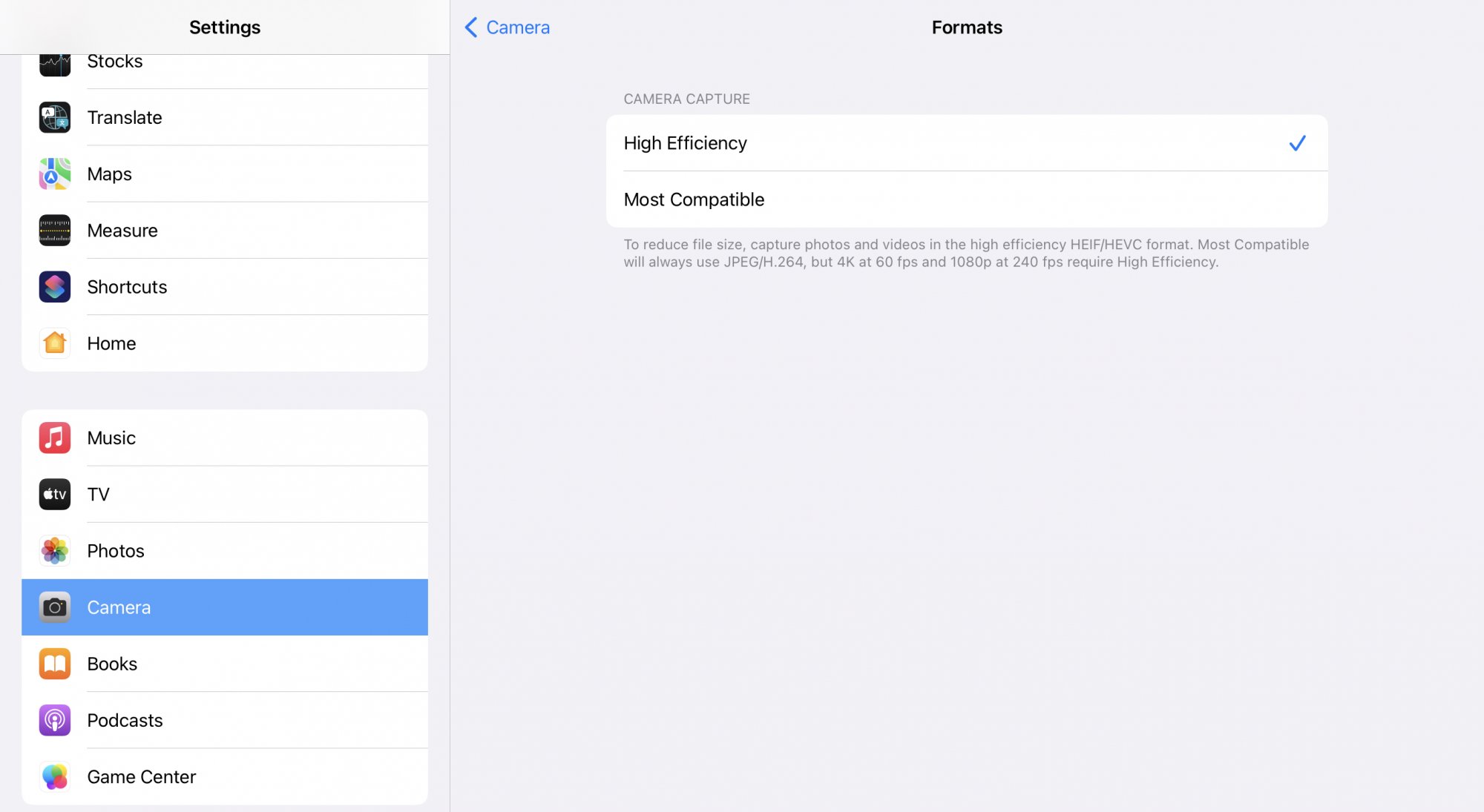Tap the Maps app icon
The width and height of the screenshot is (1484, 812).
pyautogui.click(x=55, y=174)
